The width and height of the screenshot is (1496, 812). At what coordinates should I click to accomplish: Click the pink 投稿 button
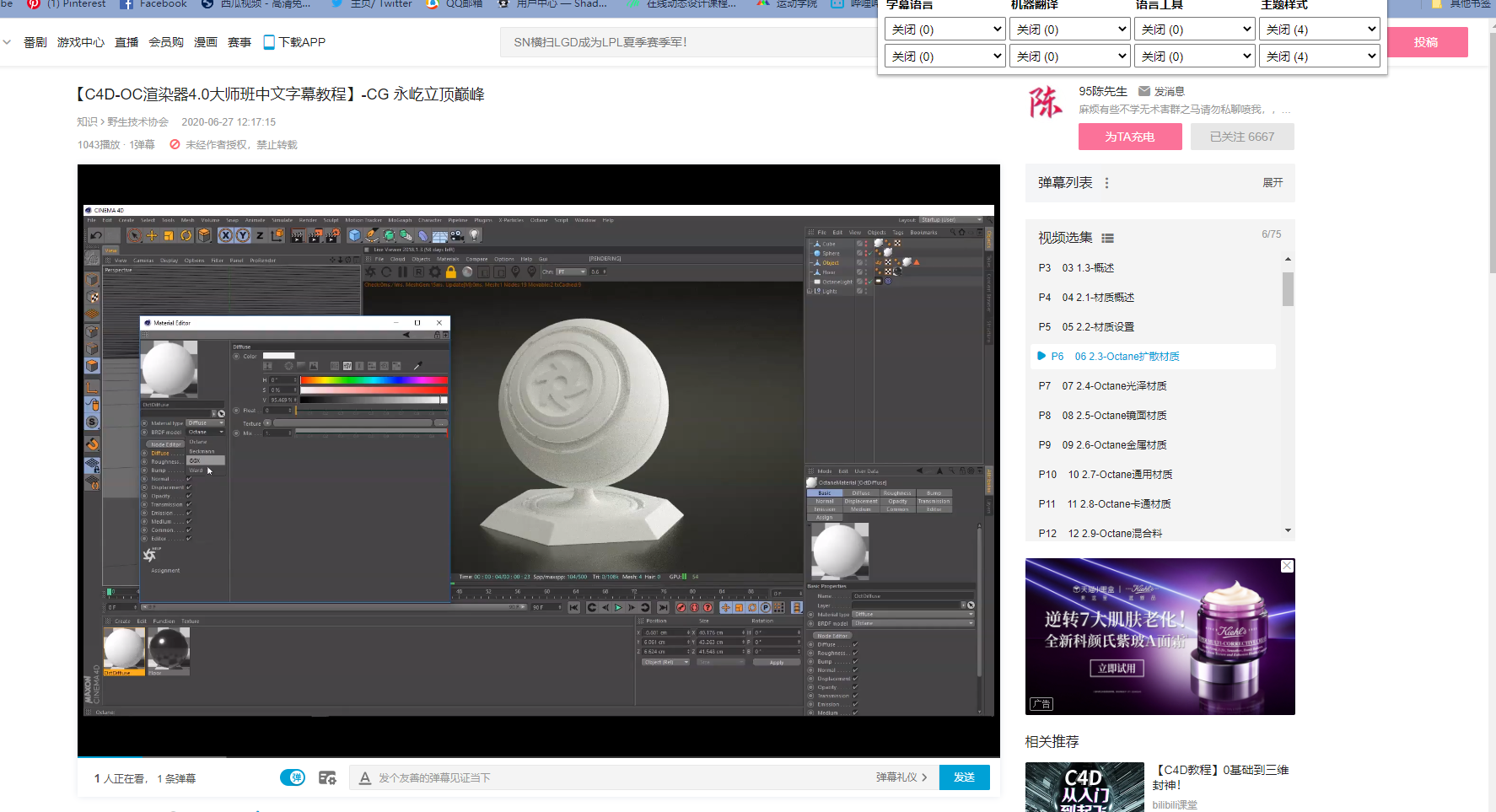1426,42
